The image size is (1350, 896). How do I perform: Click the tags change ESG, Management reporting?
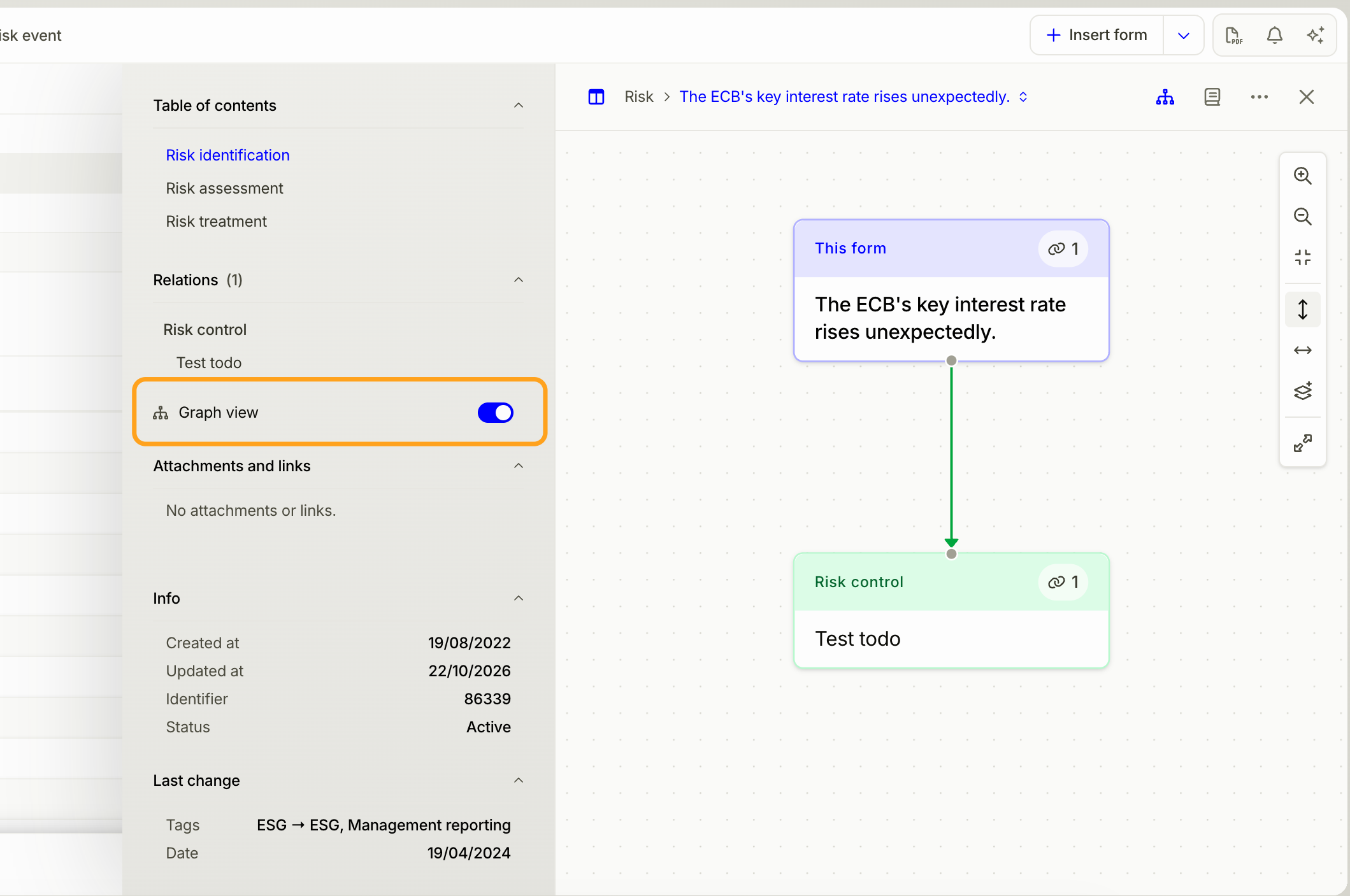[x=384, y=825]
